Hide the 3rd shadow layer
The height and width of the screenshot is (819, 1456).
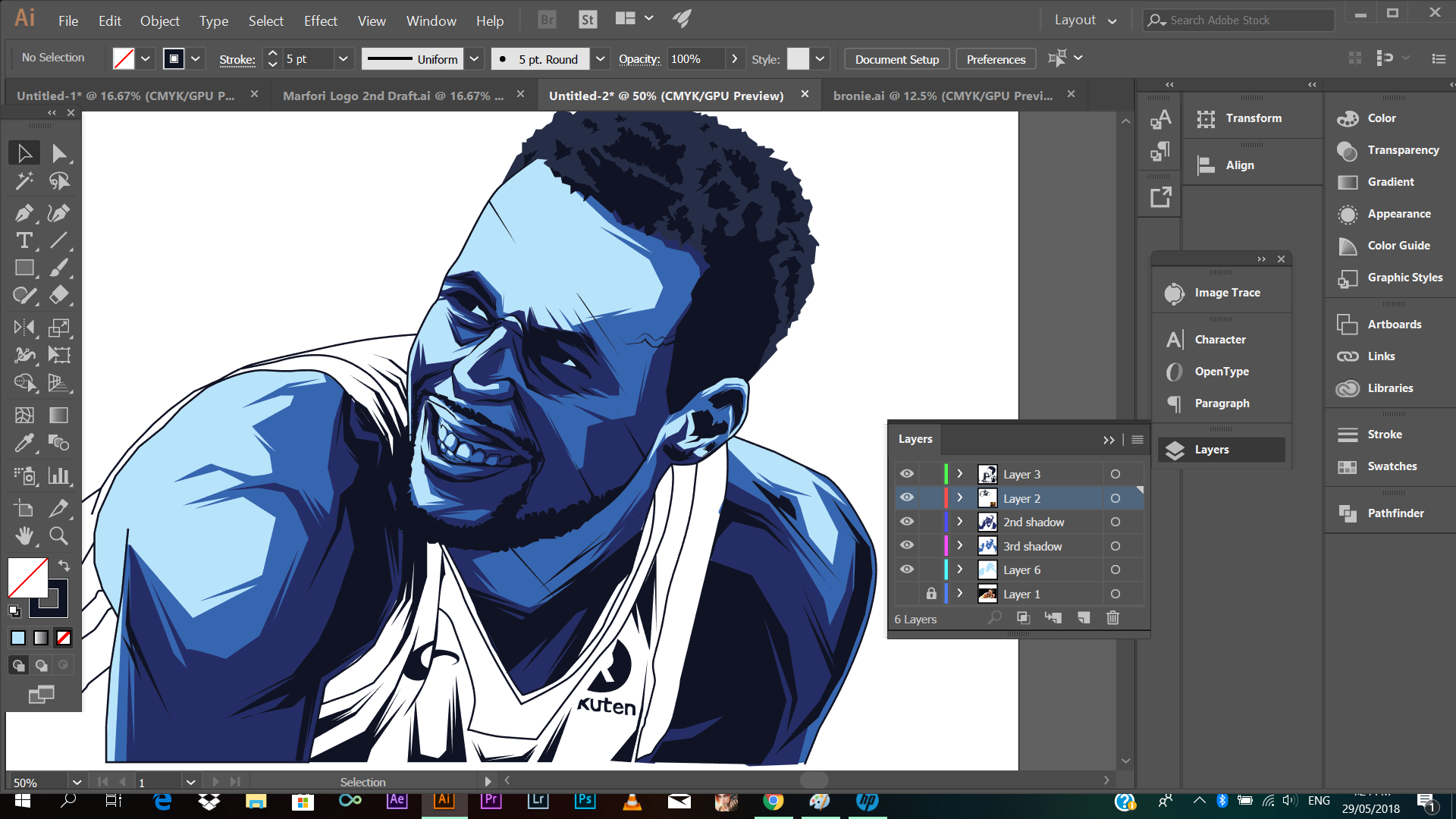click(907, 545)
